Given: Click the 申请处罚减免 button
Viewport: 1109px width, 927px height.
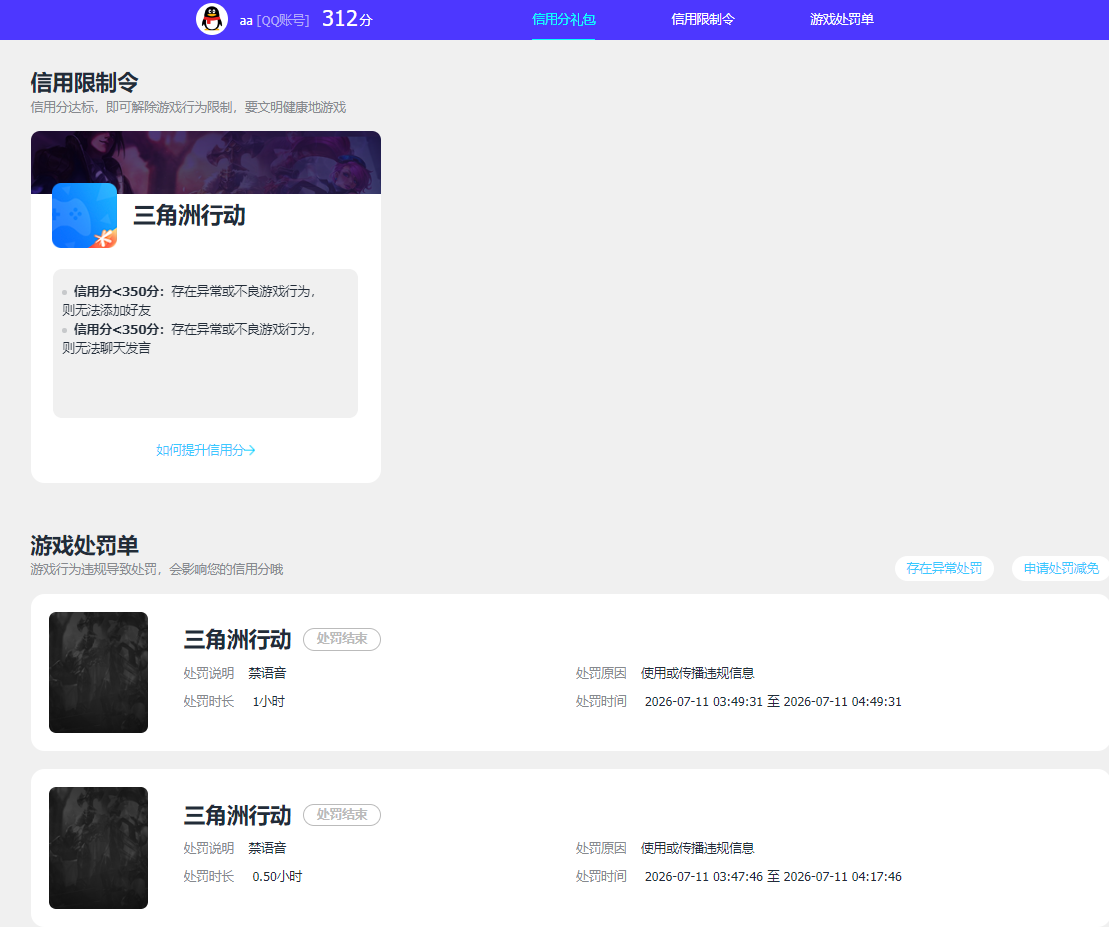Looking at the screenshot, I should 1061,568.
